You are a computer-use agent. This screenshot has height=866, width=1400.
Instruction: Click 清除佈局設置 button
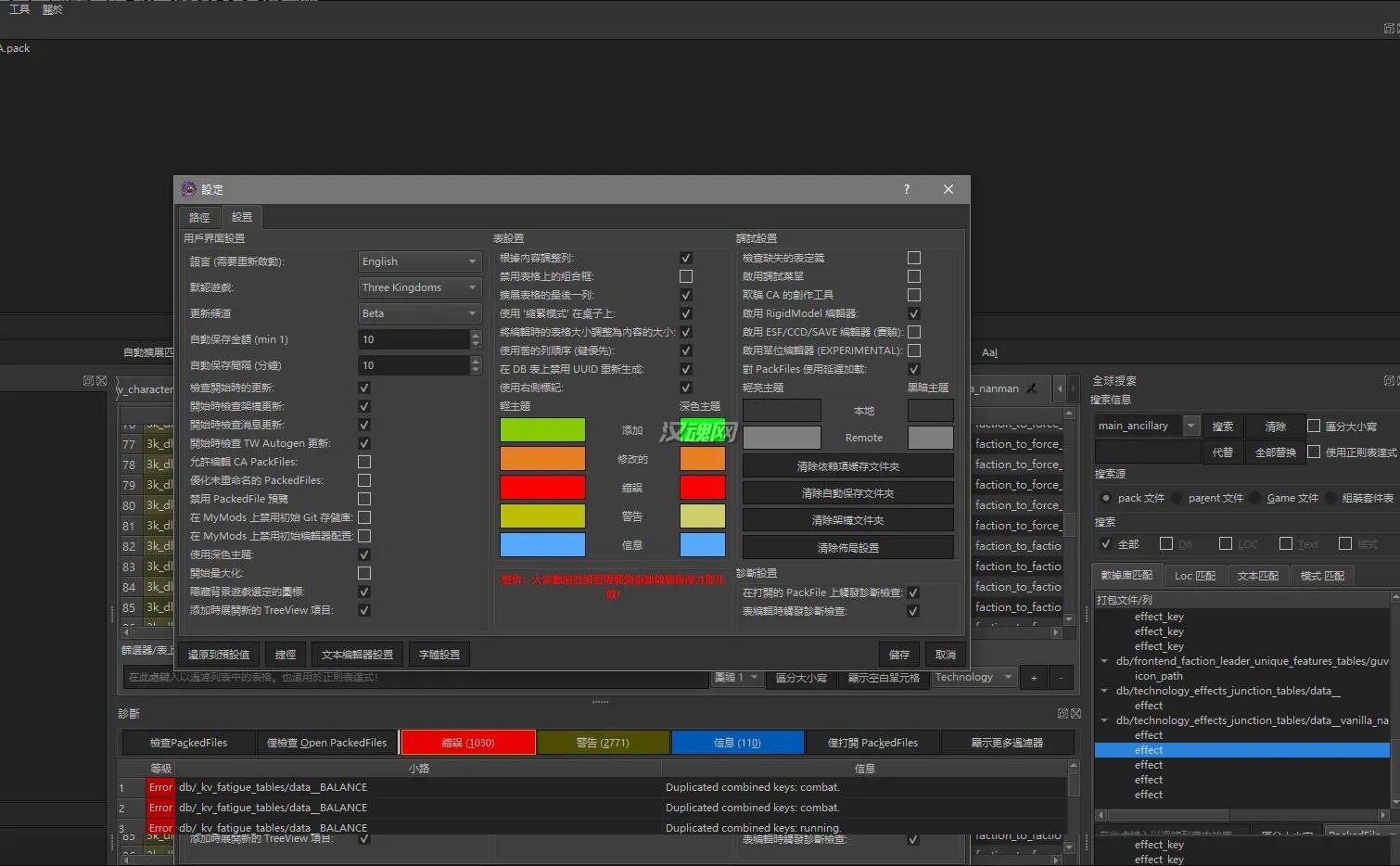848,548
